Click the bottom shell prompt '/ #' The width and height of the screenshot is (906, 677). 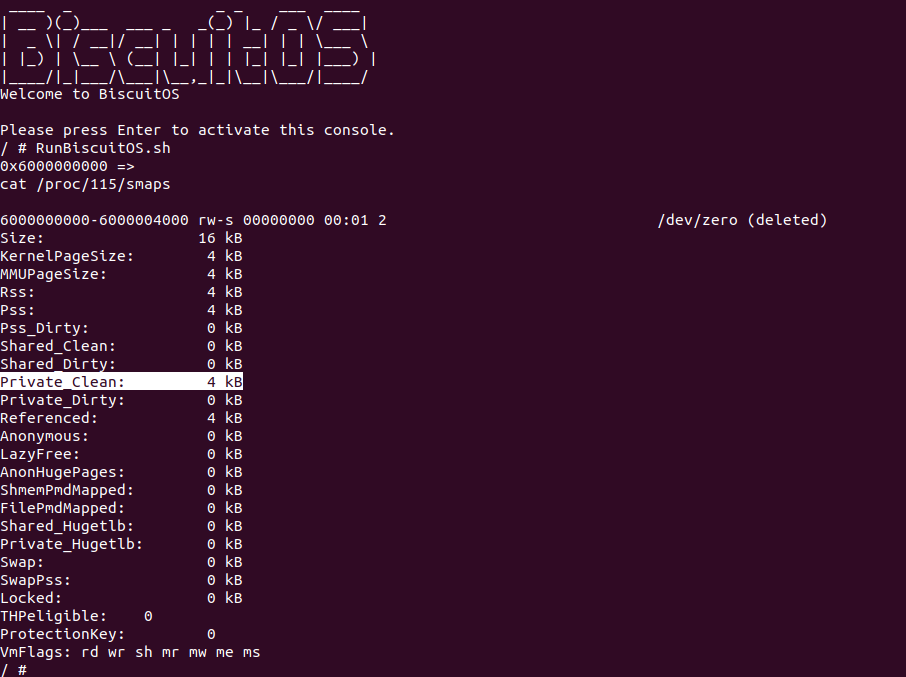[x=13, y=669]
